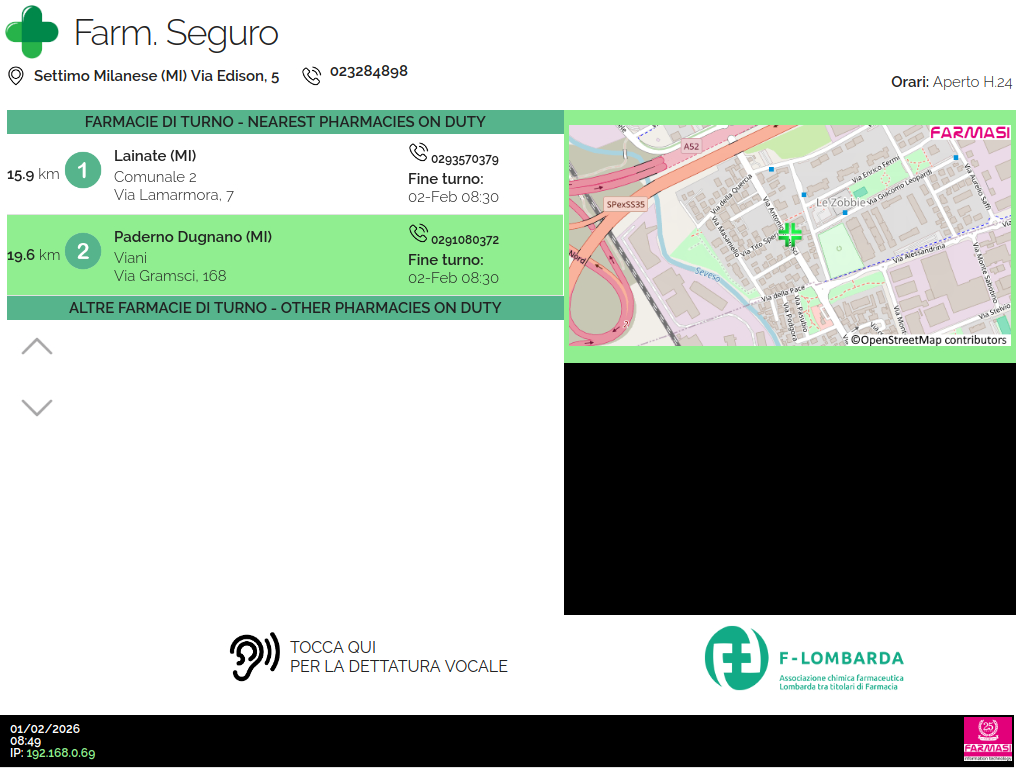Screen dimensions: 1024x768
Task: Click the green cross pharmacy logo
Action: [33, 32]
